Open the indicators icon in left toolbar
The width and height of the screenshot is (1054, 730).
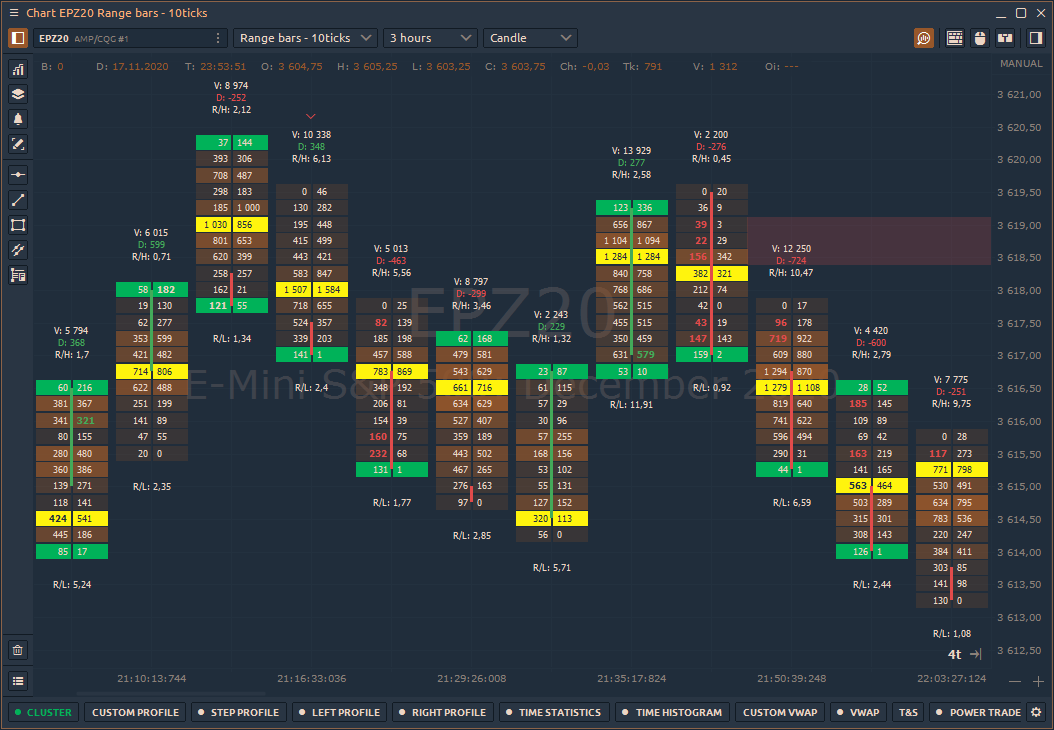pyautogui.click(x=18, y=70)
